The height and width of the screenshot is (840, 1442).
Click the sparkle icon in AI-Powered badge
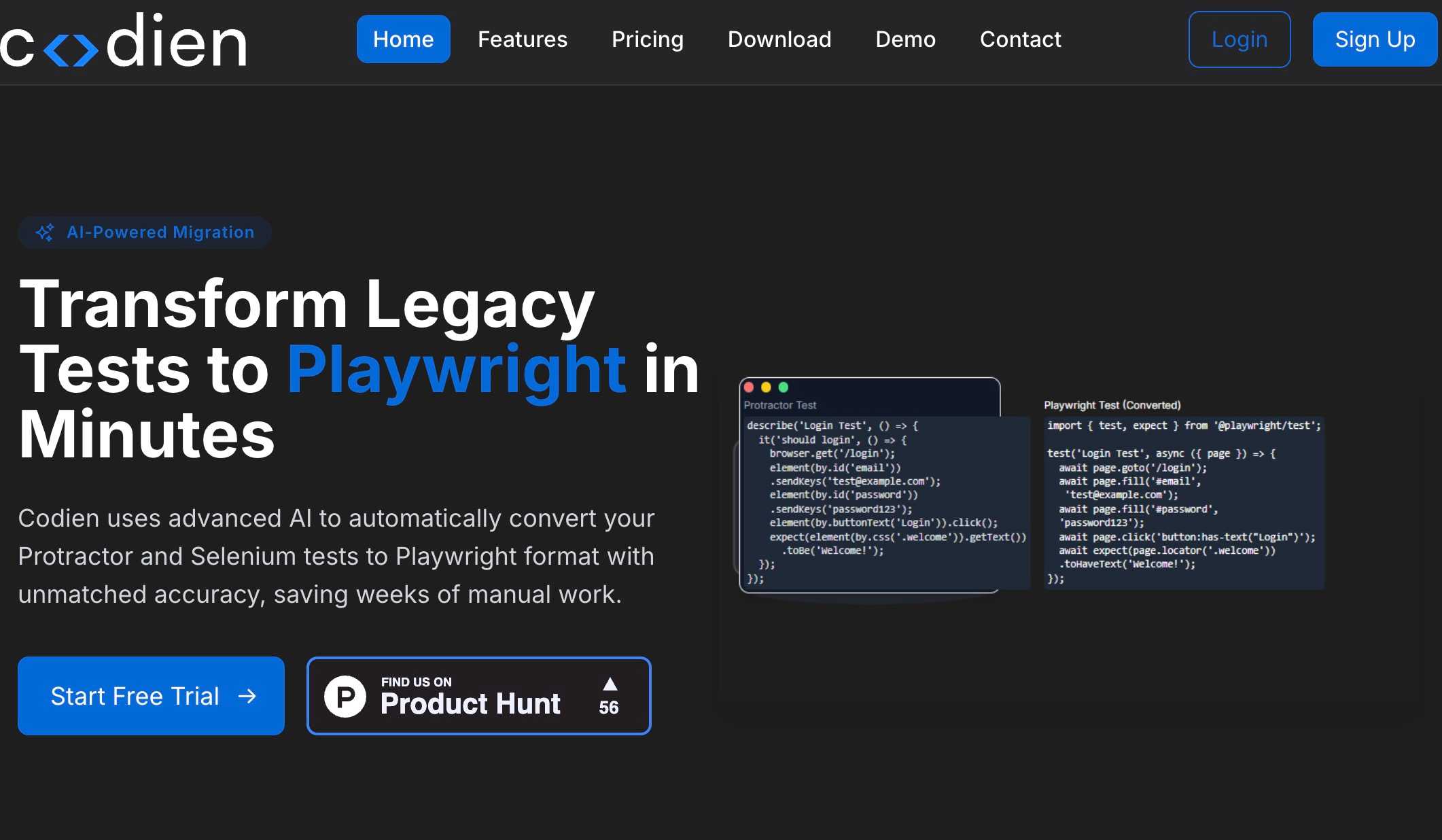click(x=45, y=232)
